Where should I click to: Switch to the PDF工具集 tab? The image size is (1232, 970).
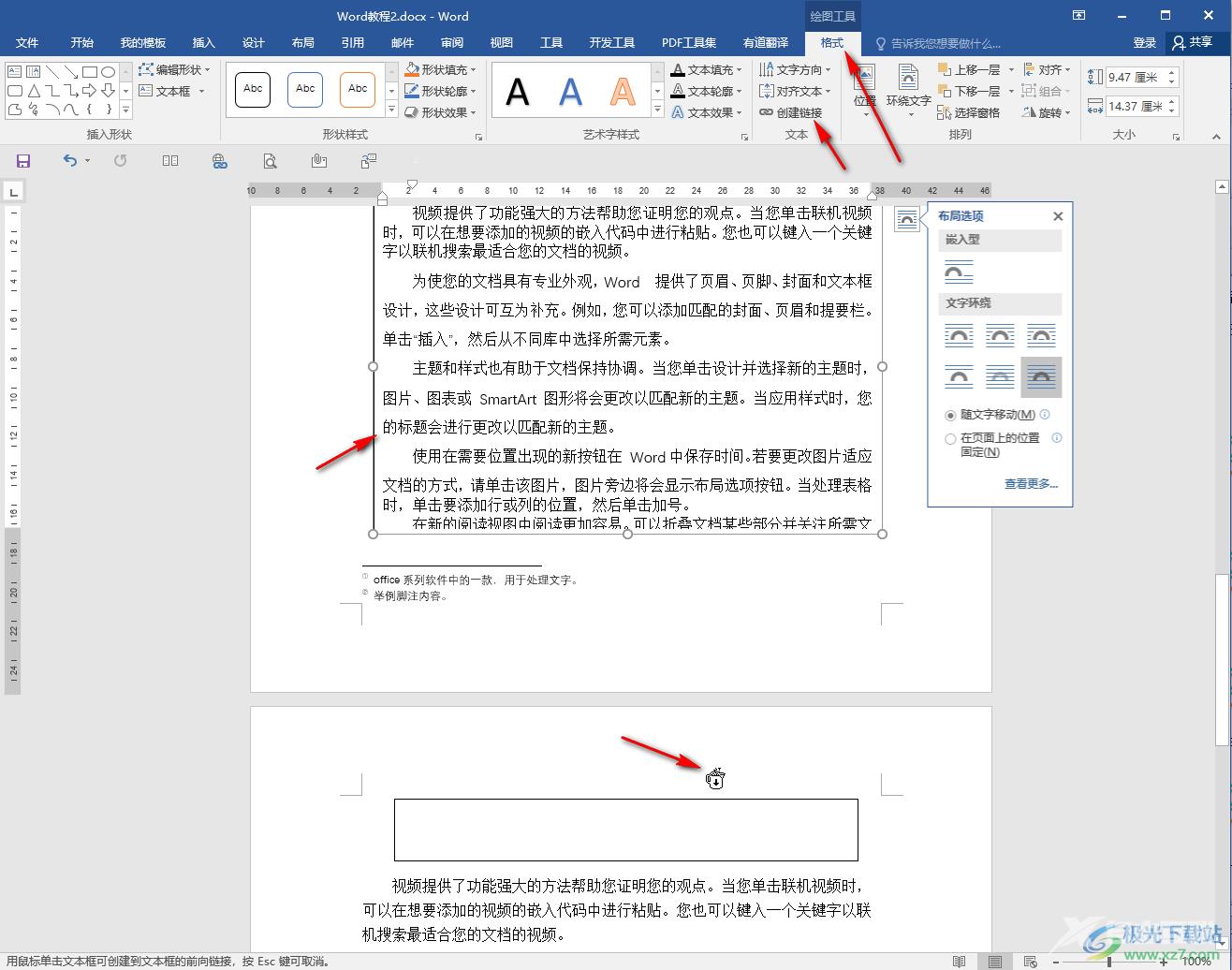[689, 43]
